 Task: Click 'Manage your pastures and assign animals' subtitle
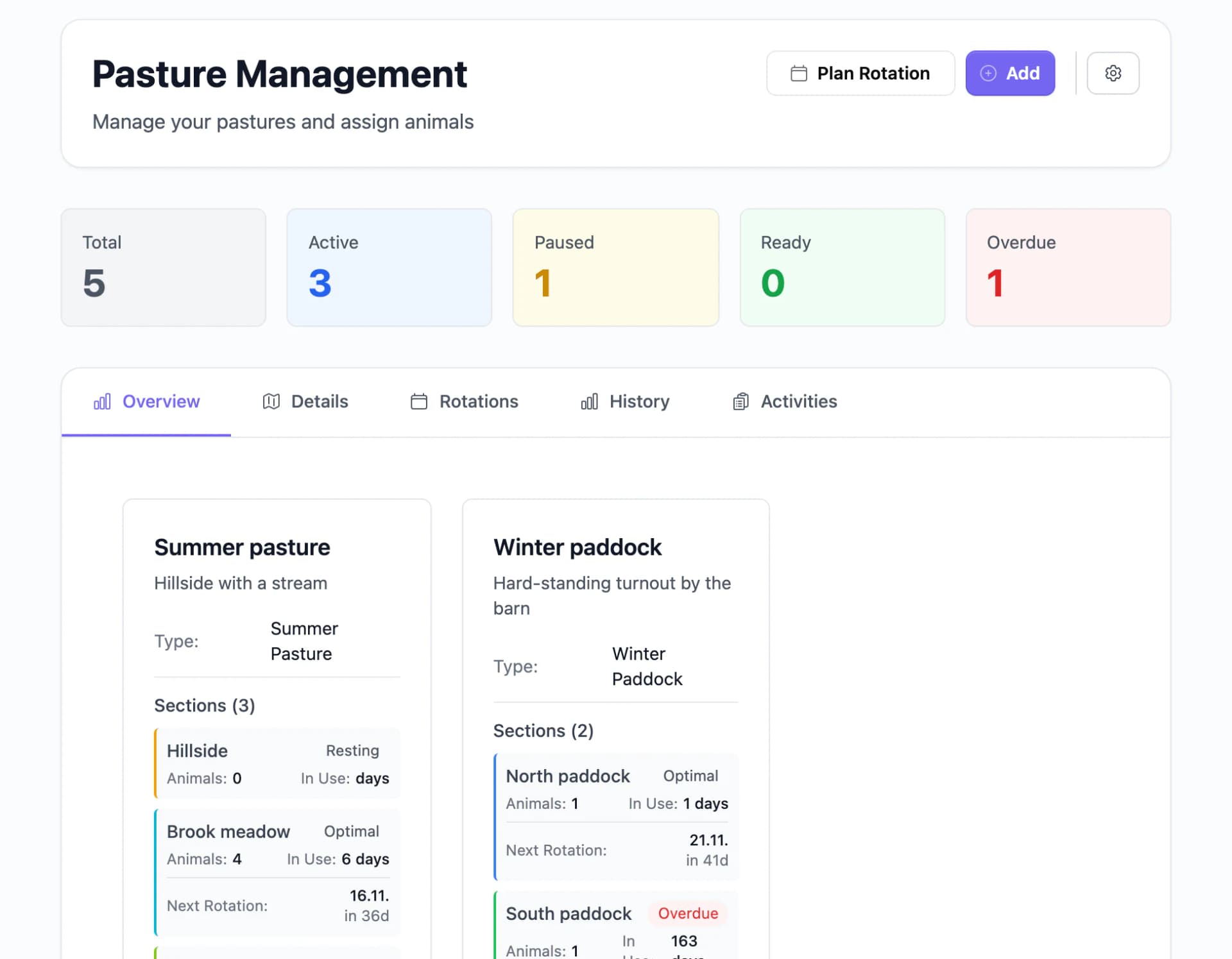[x=283, y=122]
